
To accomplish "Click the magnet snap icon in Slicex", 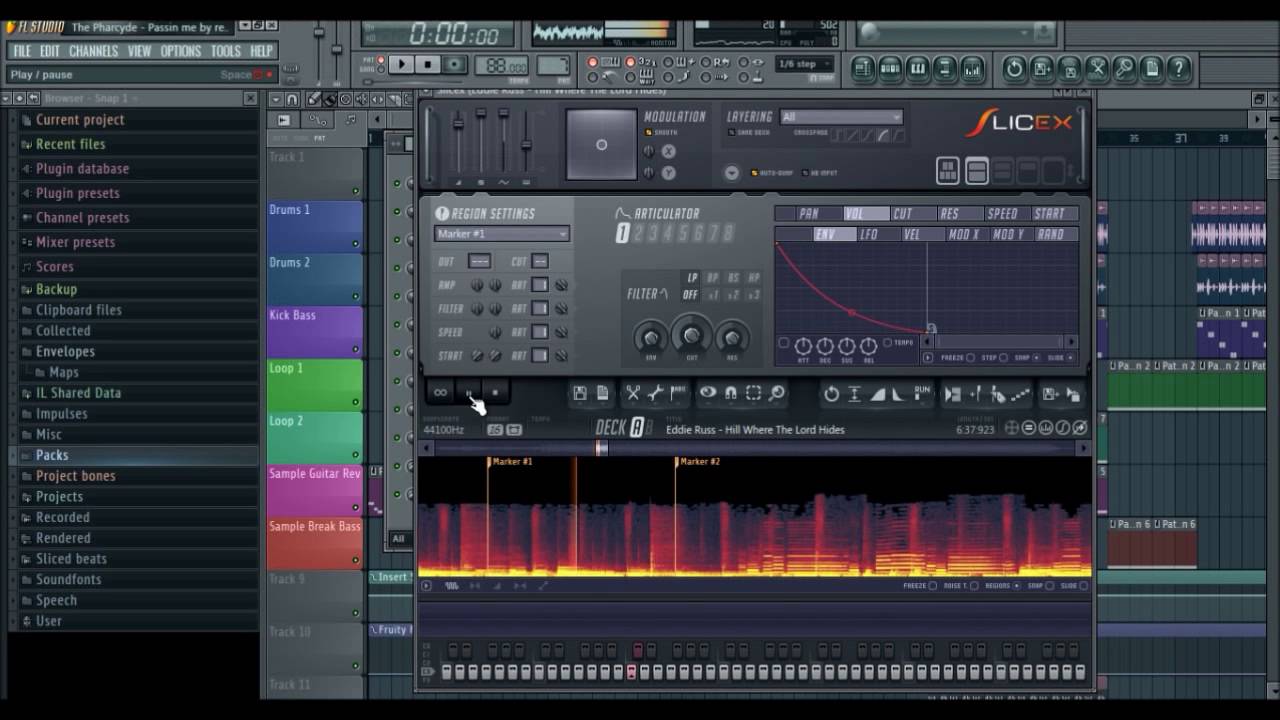I will pos(731,394).
